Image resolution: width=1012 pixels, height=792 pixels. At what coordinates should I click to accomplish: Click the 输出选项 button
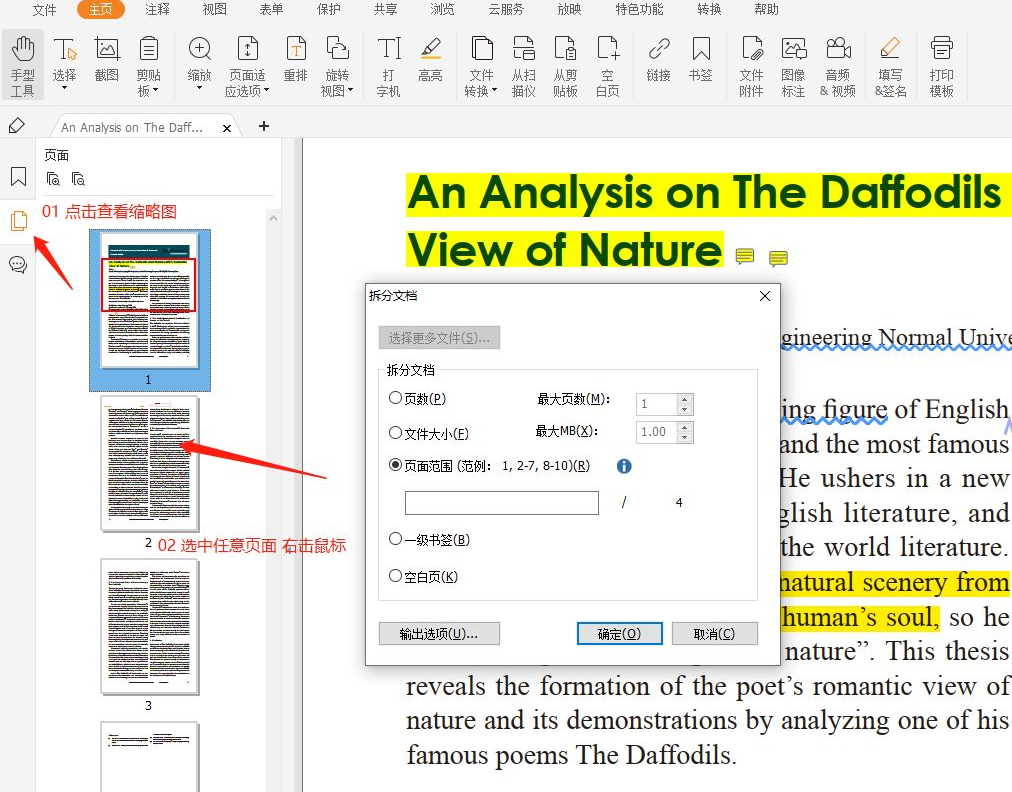tap(439, 634)
